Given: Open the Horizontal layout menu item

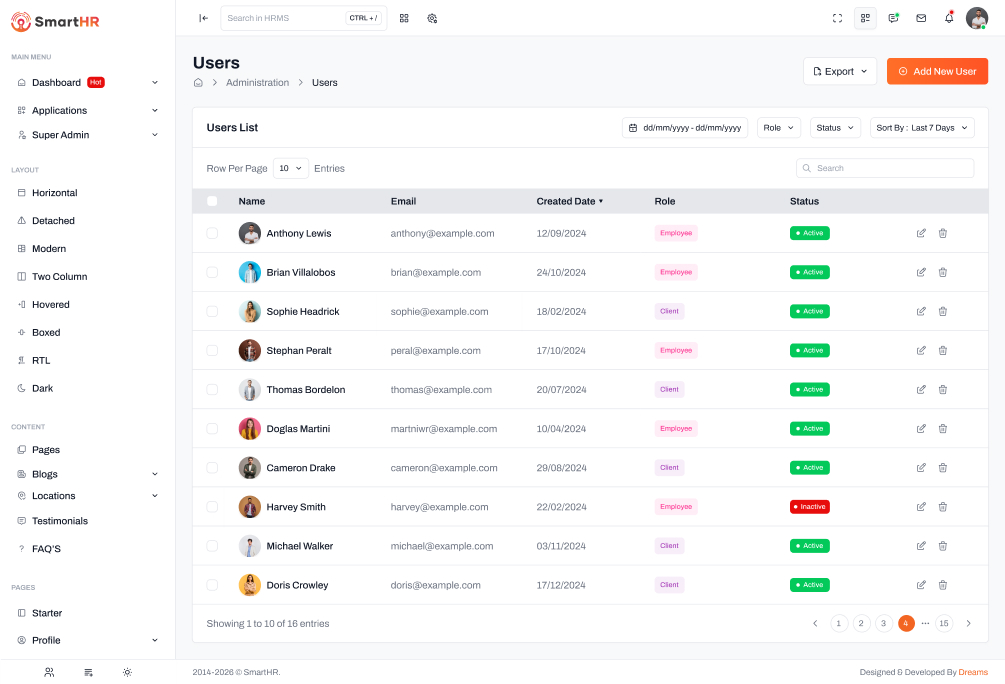Looking at the screenshot, I should pos(54,193).
